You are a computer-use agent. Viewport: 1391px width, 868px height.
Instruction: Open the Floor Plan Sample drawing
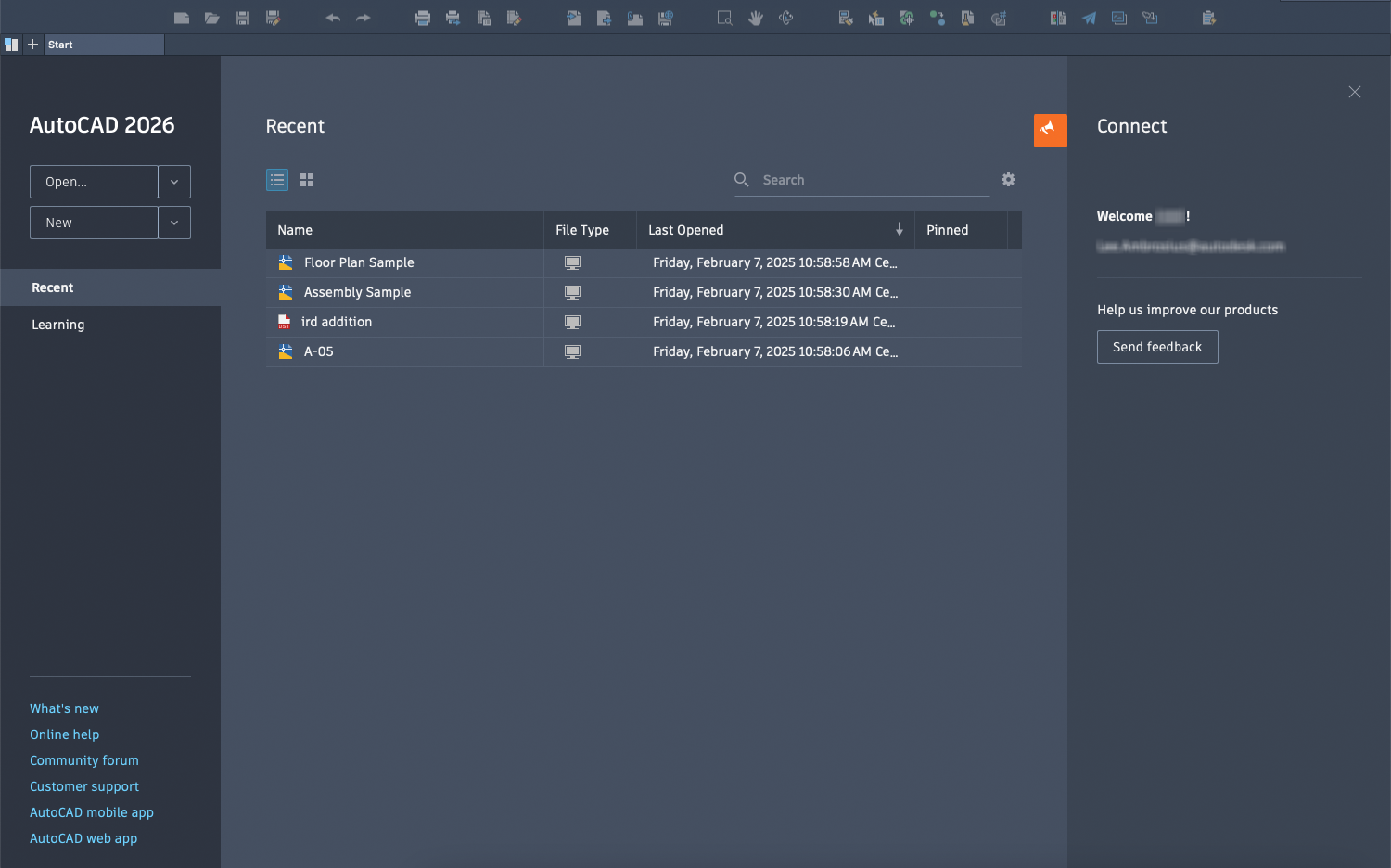pyautogui.click(x=359, y=262)
